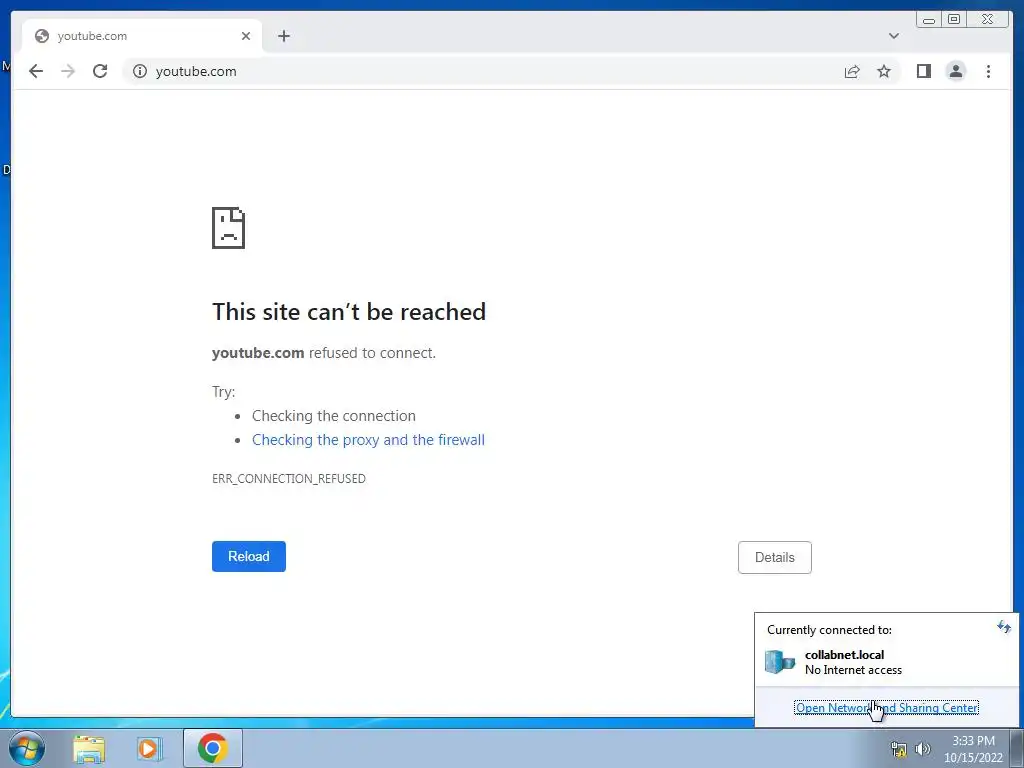Show error Details button

(775, 558)
